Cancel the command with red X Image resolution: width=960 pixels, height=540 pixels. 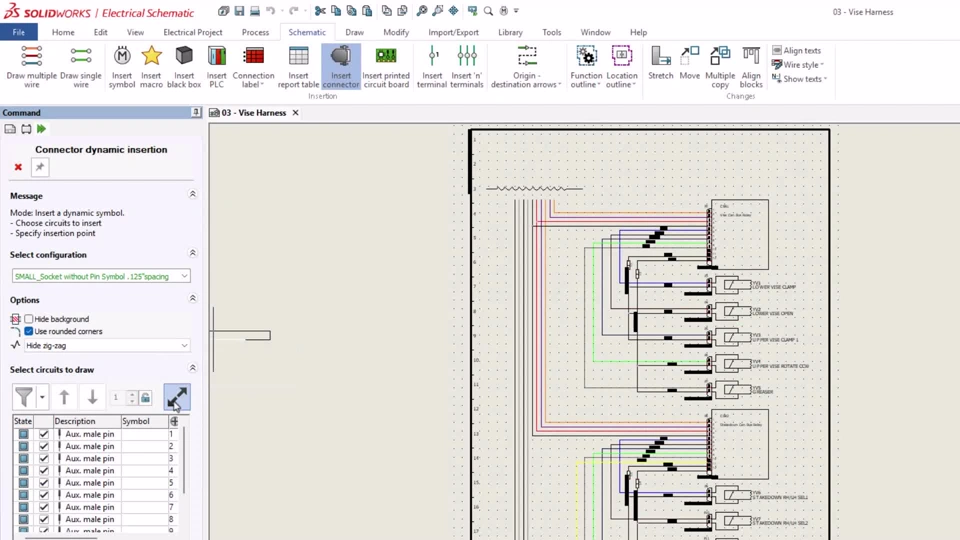point(18,167)
